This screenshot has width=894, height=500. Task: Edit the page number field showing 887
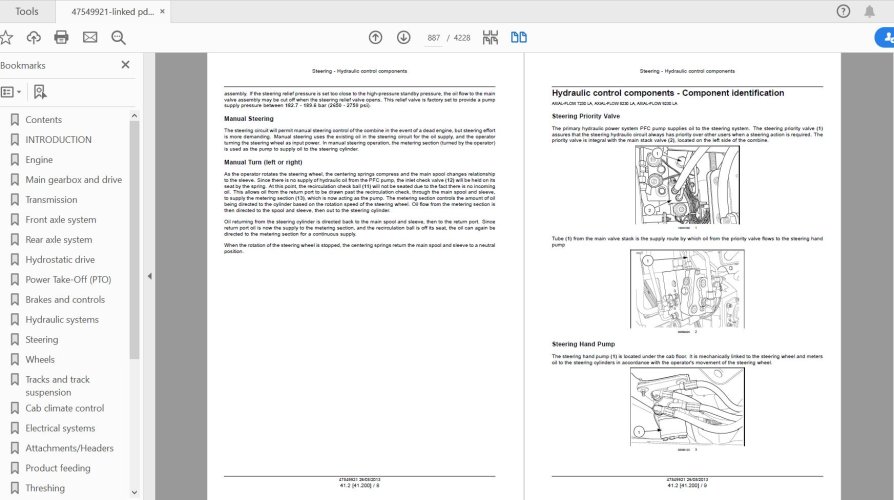click(434, 38)
